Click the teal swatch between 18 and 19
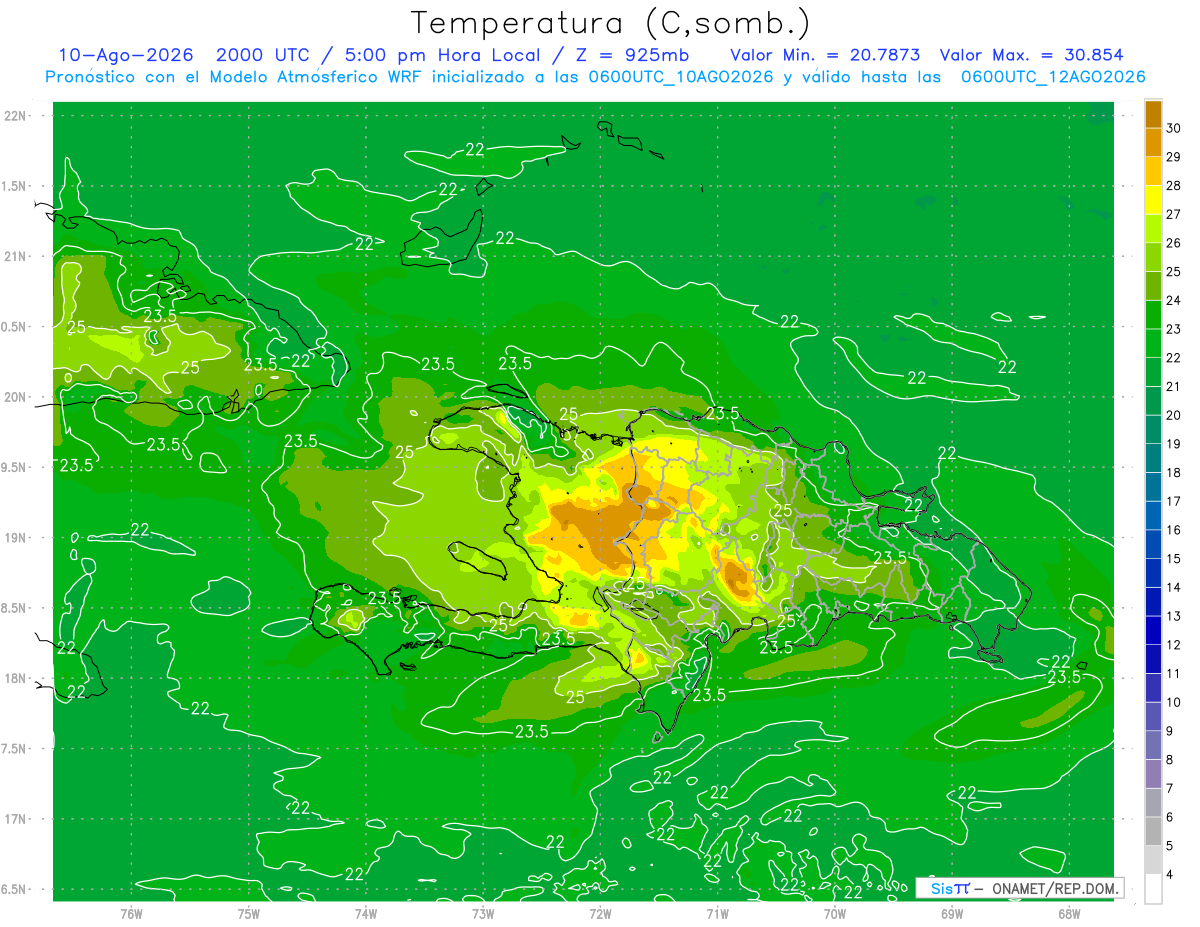This screenshot has height=927, width=1200. point(1153,459)
